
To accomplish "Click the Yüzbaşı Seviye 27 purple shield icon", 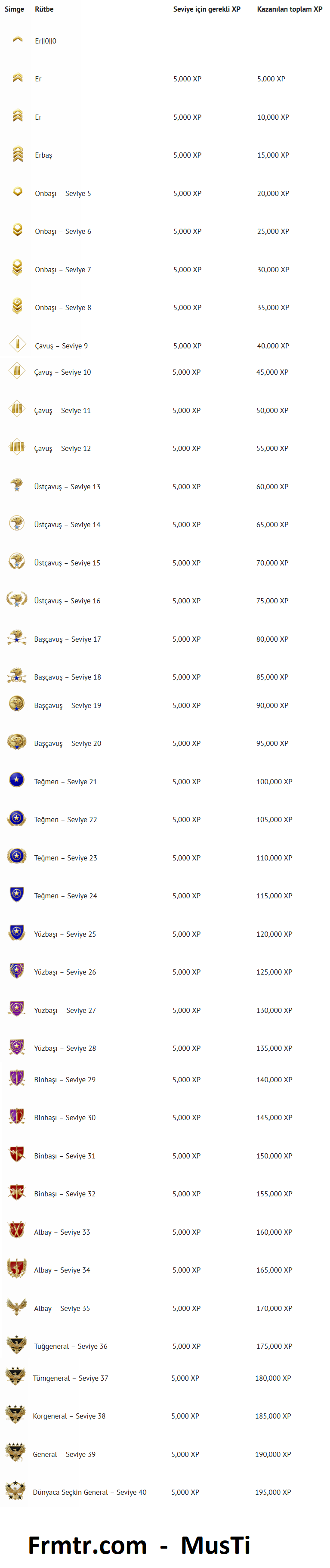I will [x=16, y=1009].
